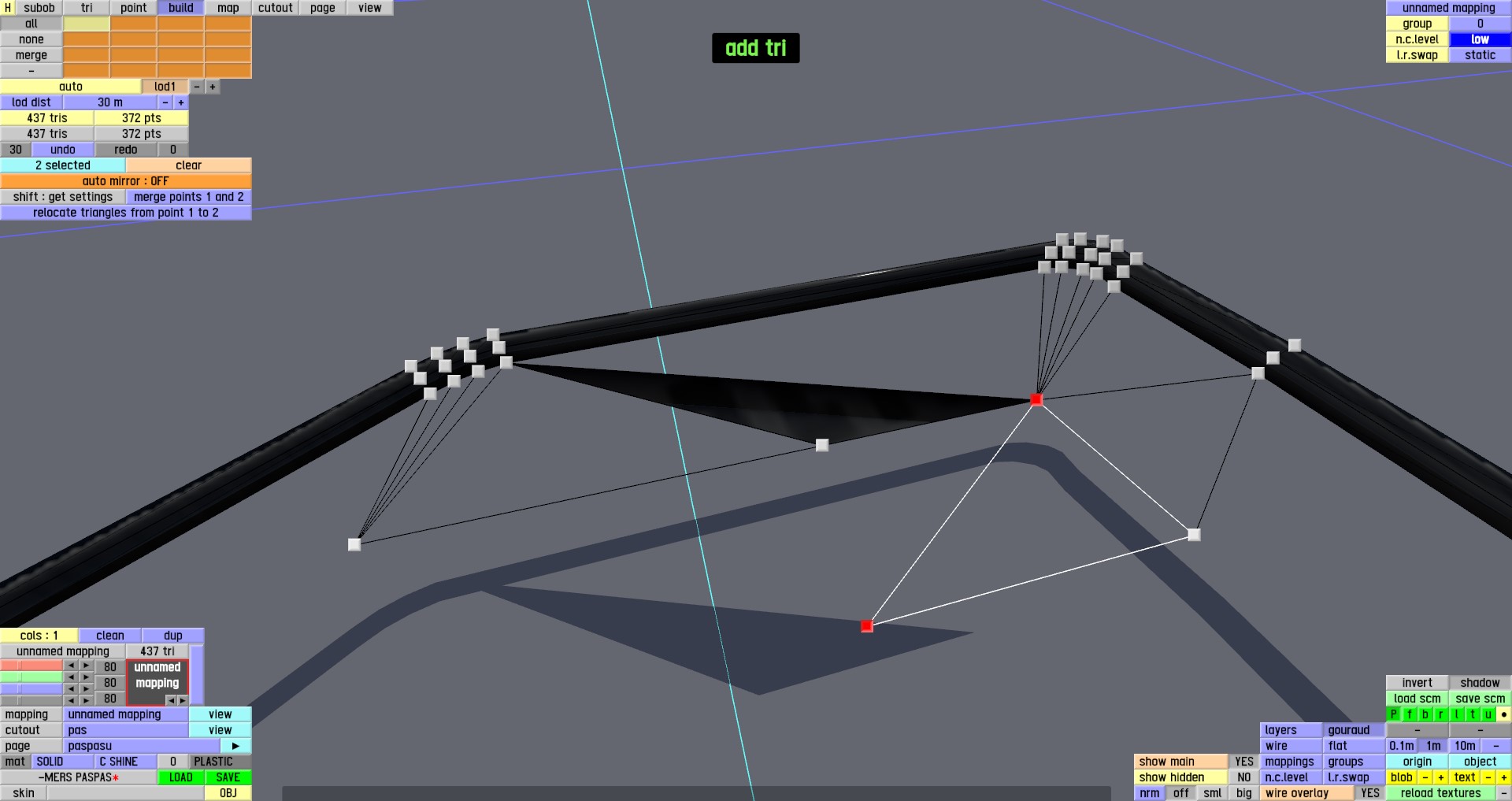Image resolution: width=1512 pixels, height=801 pixels.
Task: Switch to the cutout mode tab
Action: (276, 8)
